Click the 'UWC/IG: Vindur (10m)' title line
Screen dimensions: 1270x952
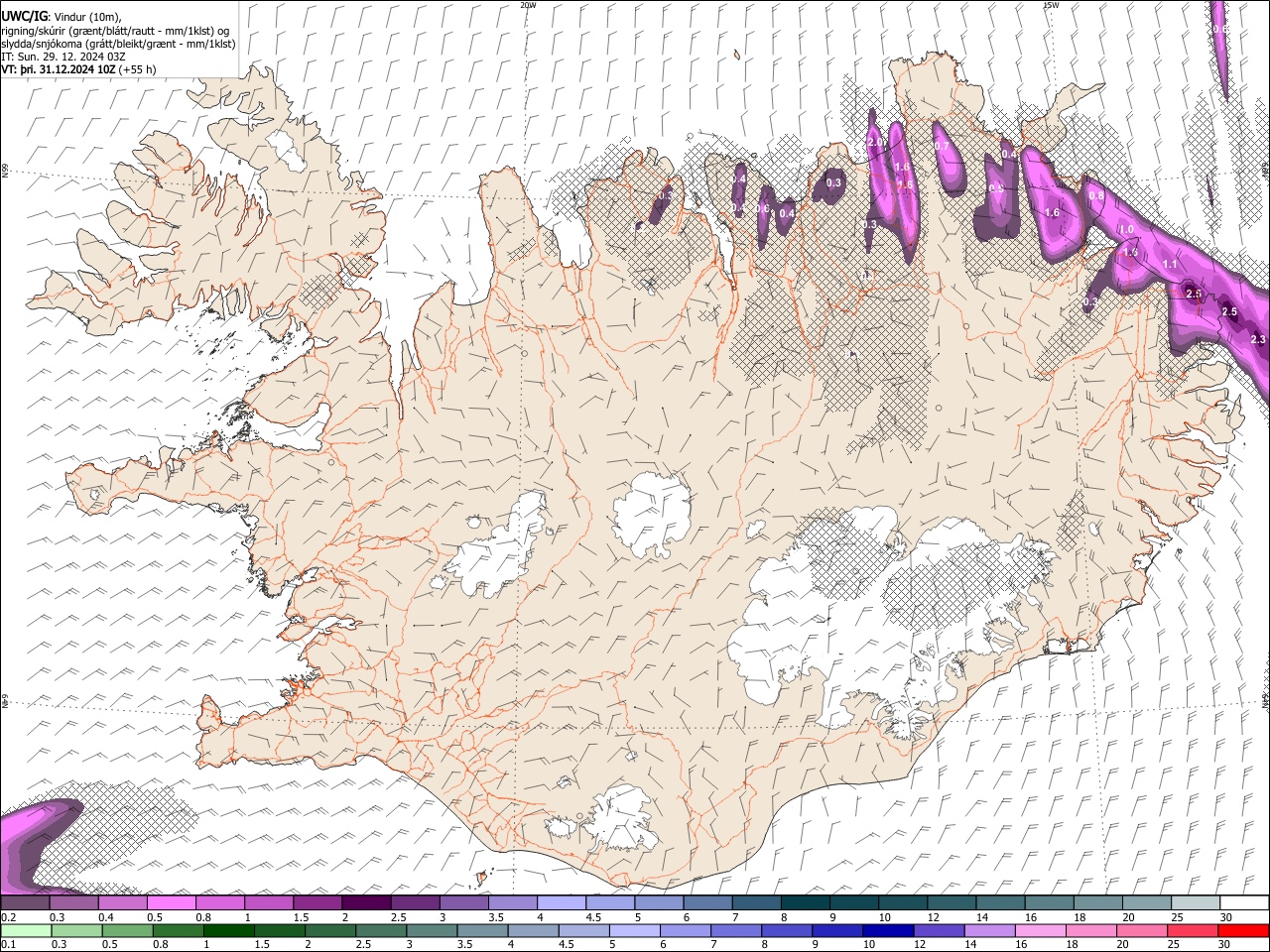[x=61, y=16]
